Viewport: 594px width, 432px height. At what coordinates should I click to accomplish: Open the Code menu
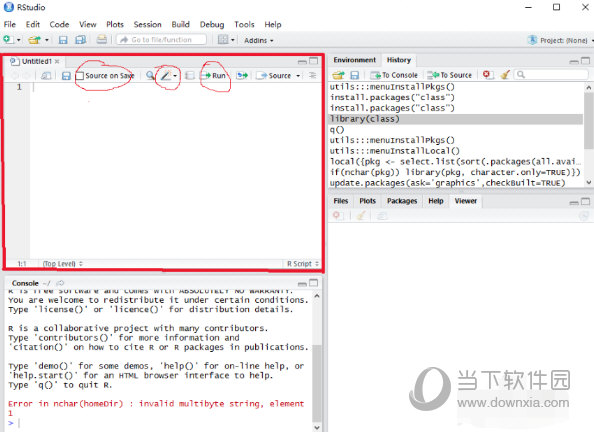(x=59, y=24)
